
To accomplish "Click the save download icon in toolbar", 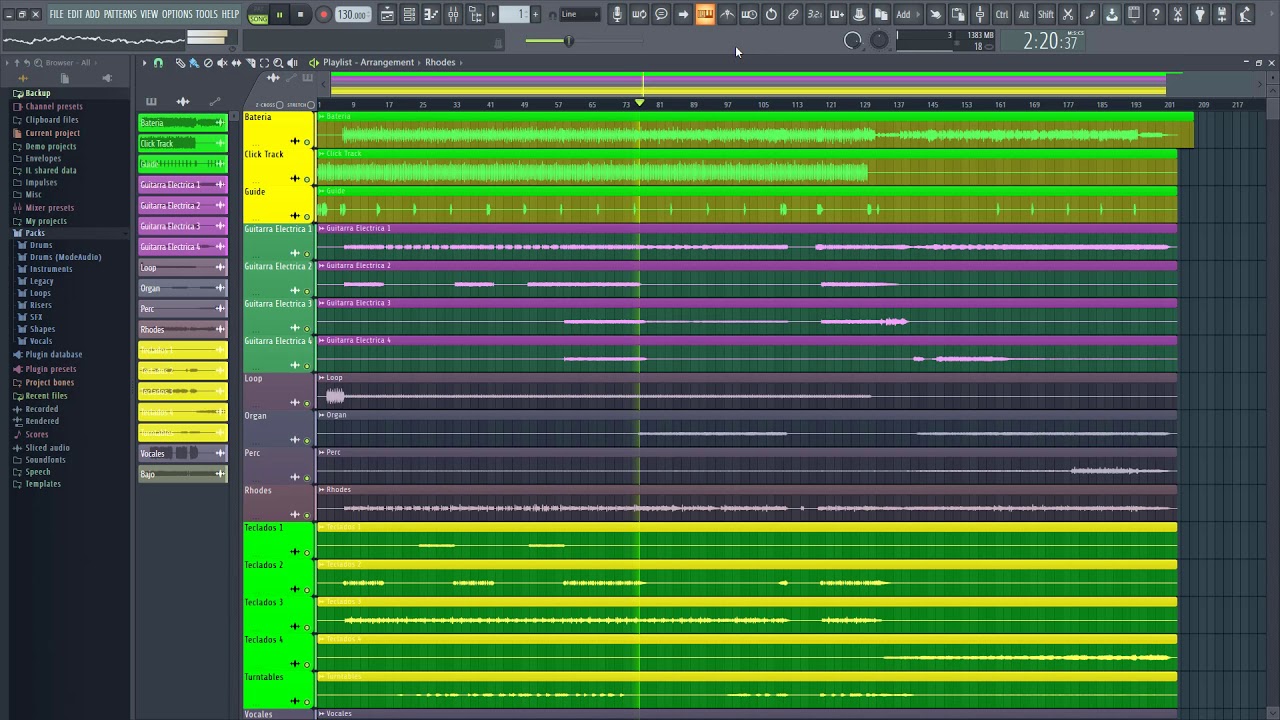I will pyautogui.click(x=1112, y=14).
